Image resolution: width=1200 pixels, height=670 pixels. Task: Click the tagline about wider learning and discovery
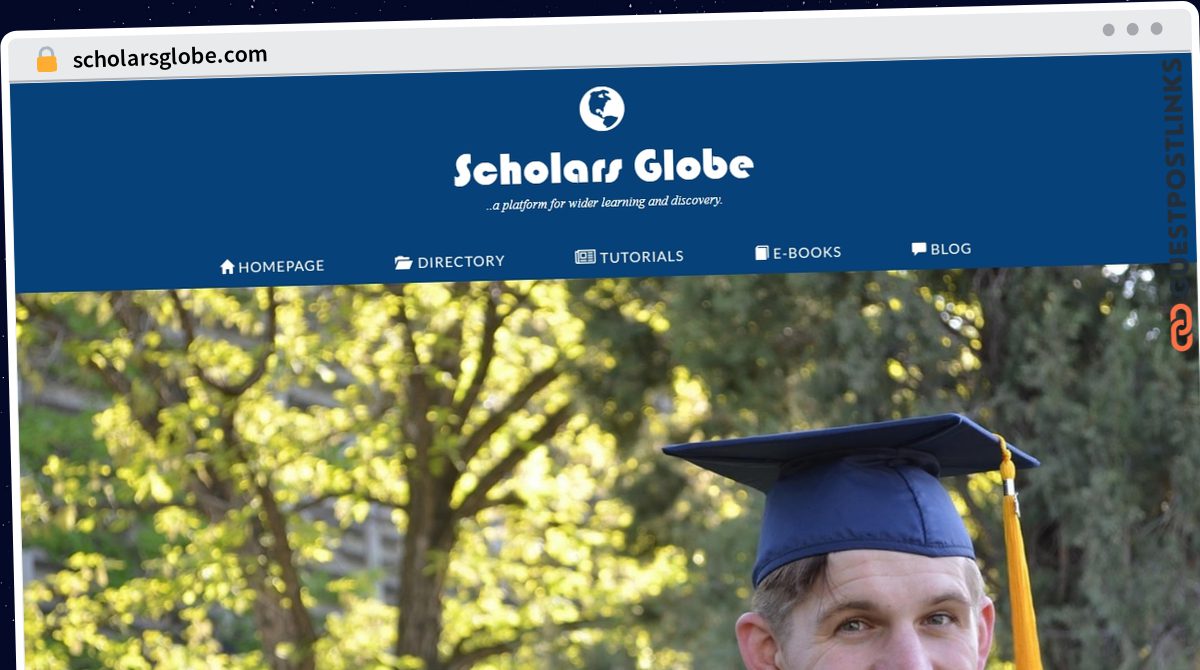pyautogui.click(x=603, y=203)
